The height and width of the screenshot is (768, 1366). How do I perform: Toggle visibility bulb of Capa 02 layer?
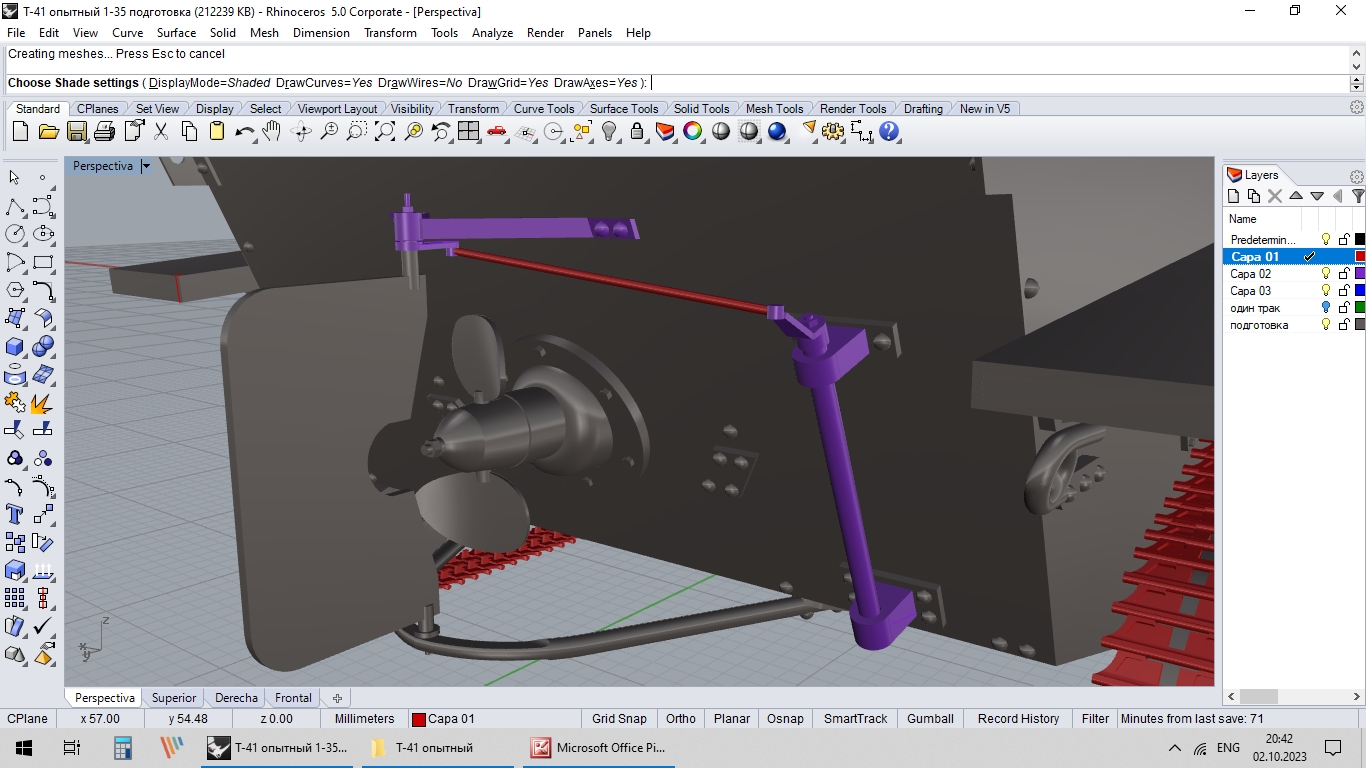click(1326, 274)
